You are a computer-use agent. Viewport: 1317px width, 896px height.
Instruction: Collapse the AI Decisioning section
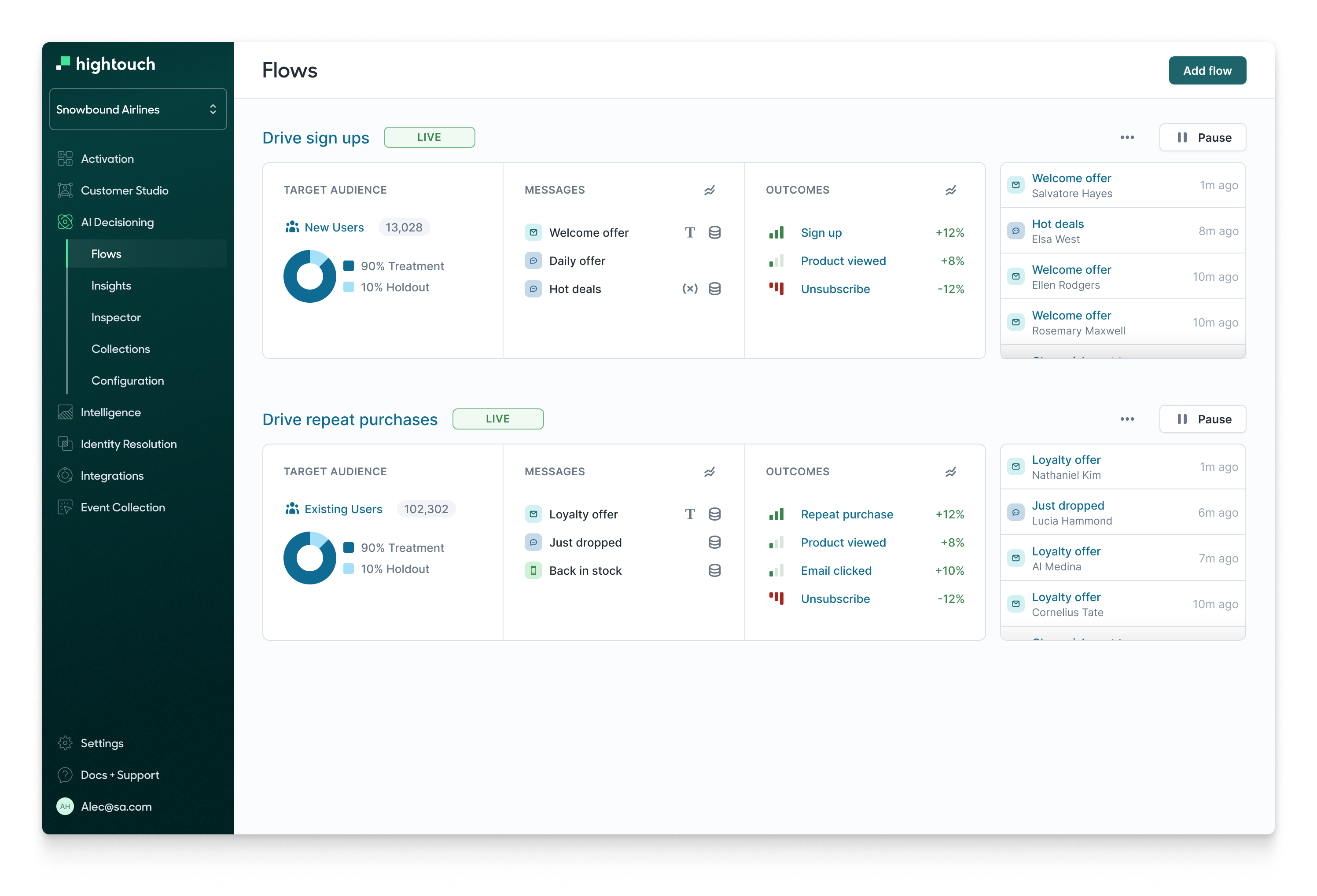pyautogui.click(x=117, y=222)
